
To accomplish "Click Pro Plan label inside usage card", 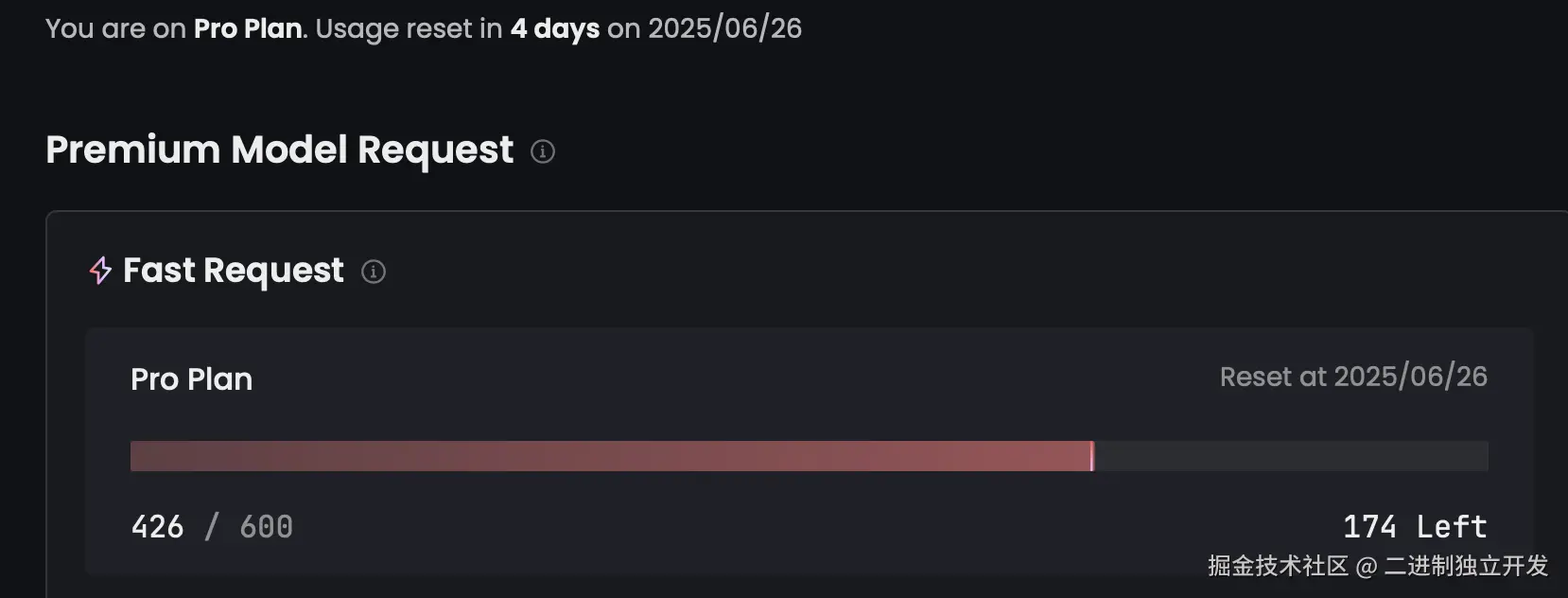I will coord(191,379).
